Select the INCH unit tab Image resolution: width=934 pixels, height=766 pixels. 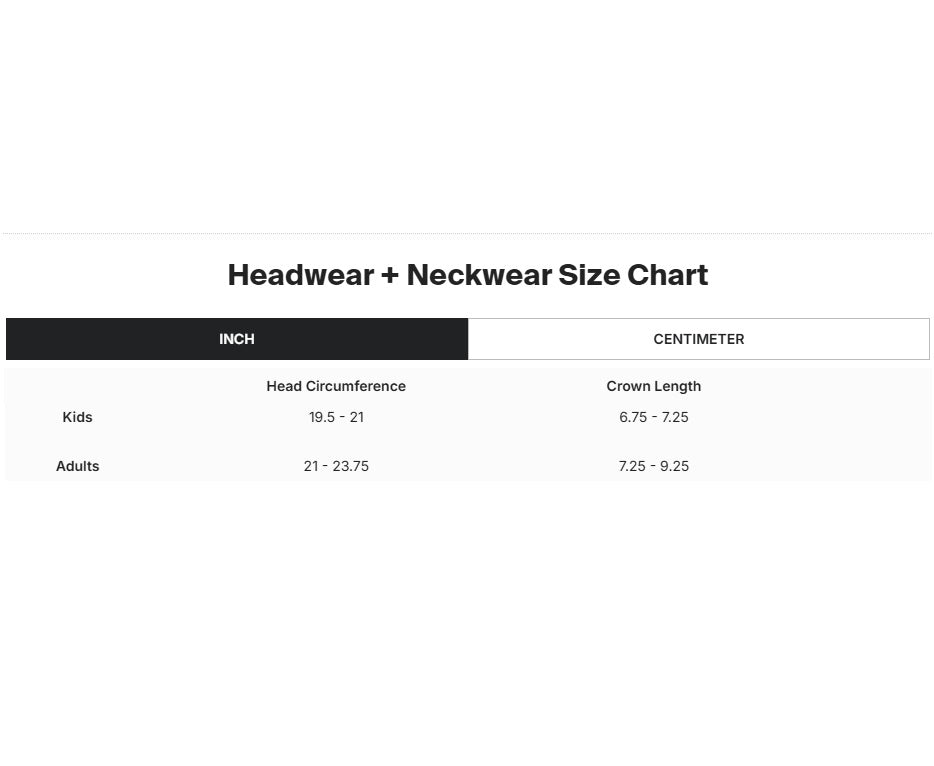(x=236, y=339)
